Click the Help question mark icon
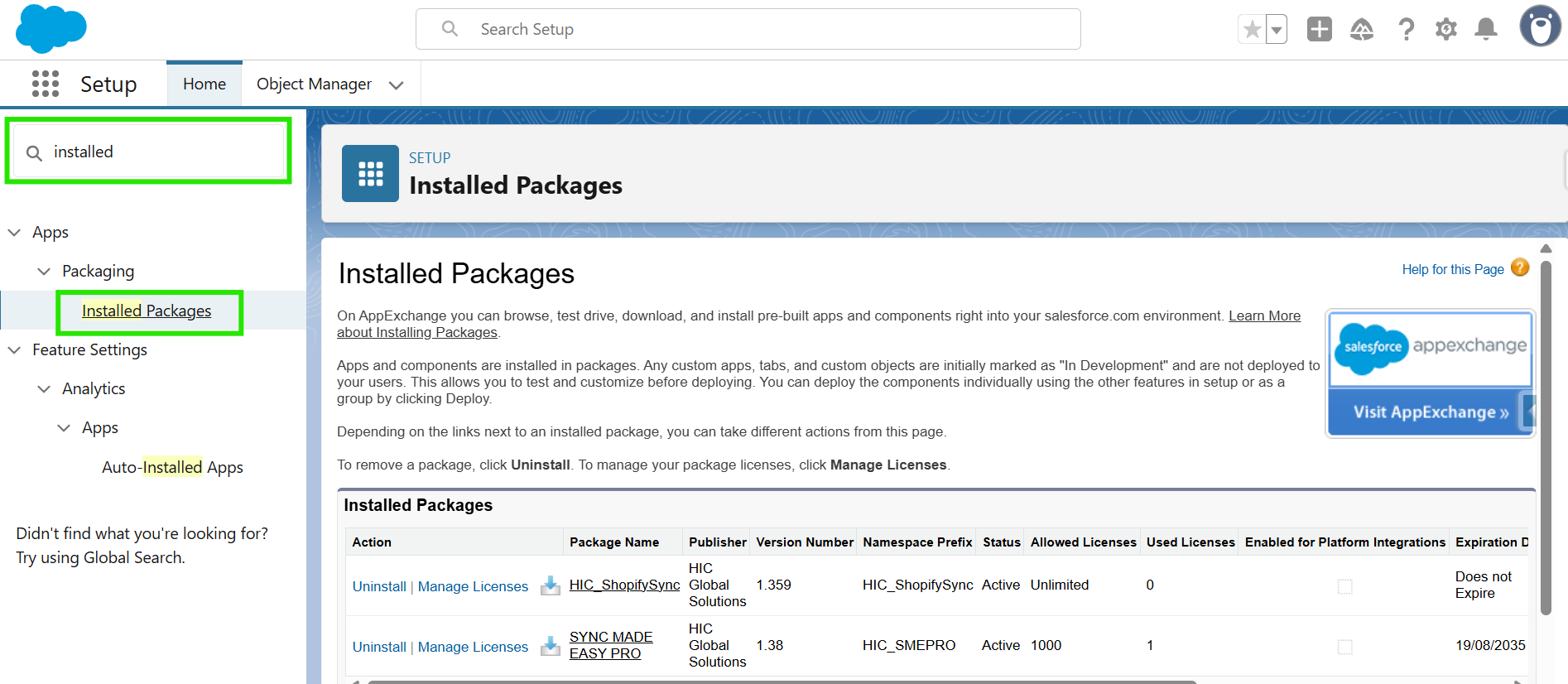Viewport: 1568px width, 684px height. [x=1406, y=30]
